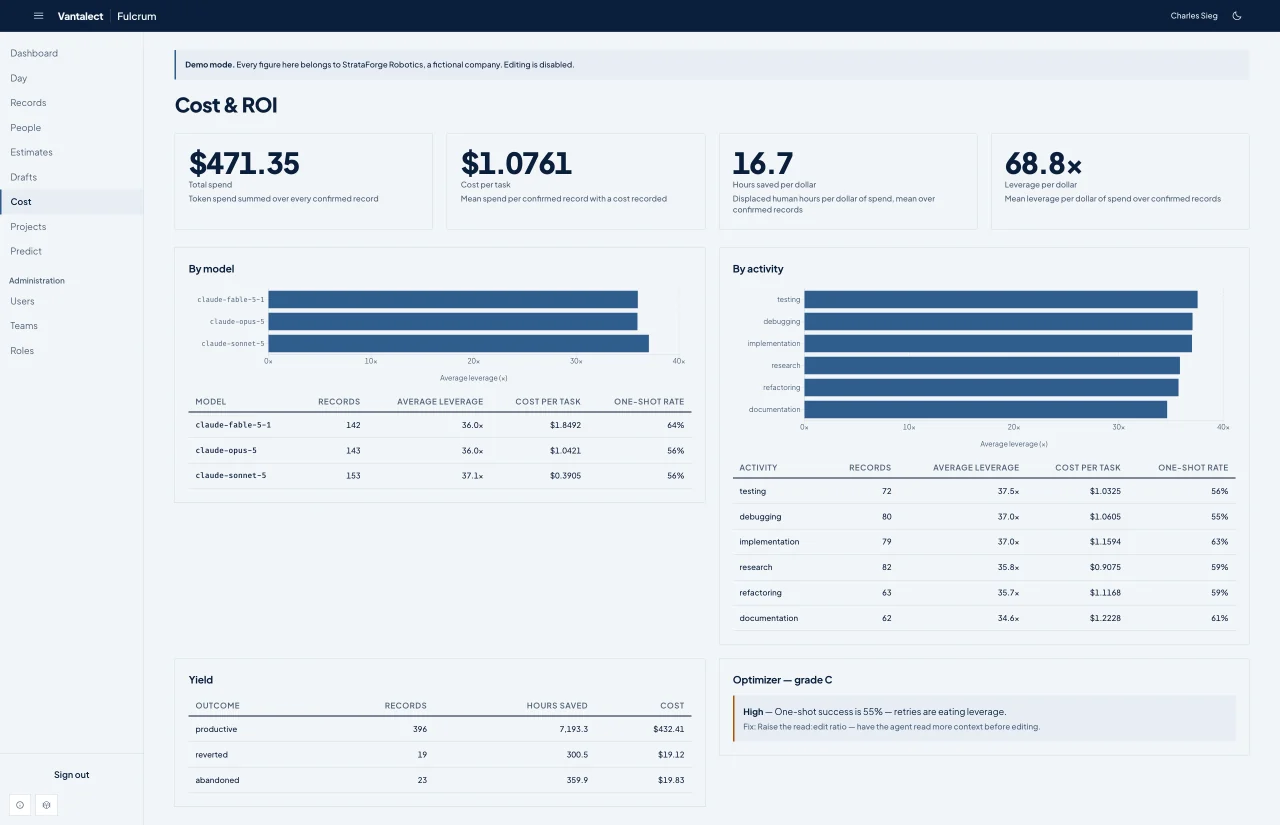The width and height of the screenshot is (1280, 825).
Task: Click the reverted outcome row
Action: click(440, 755)
